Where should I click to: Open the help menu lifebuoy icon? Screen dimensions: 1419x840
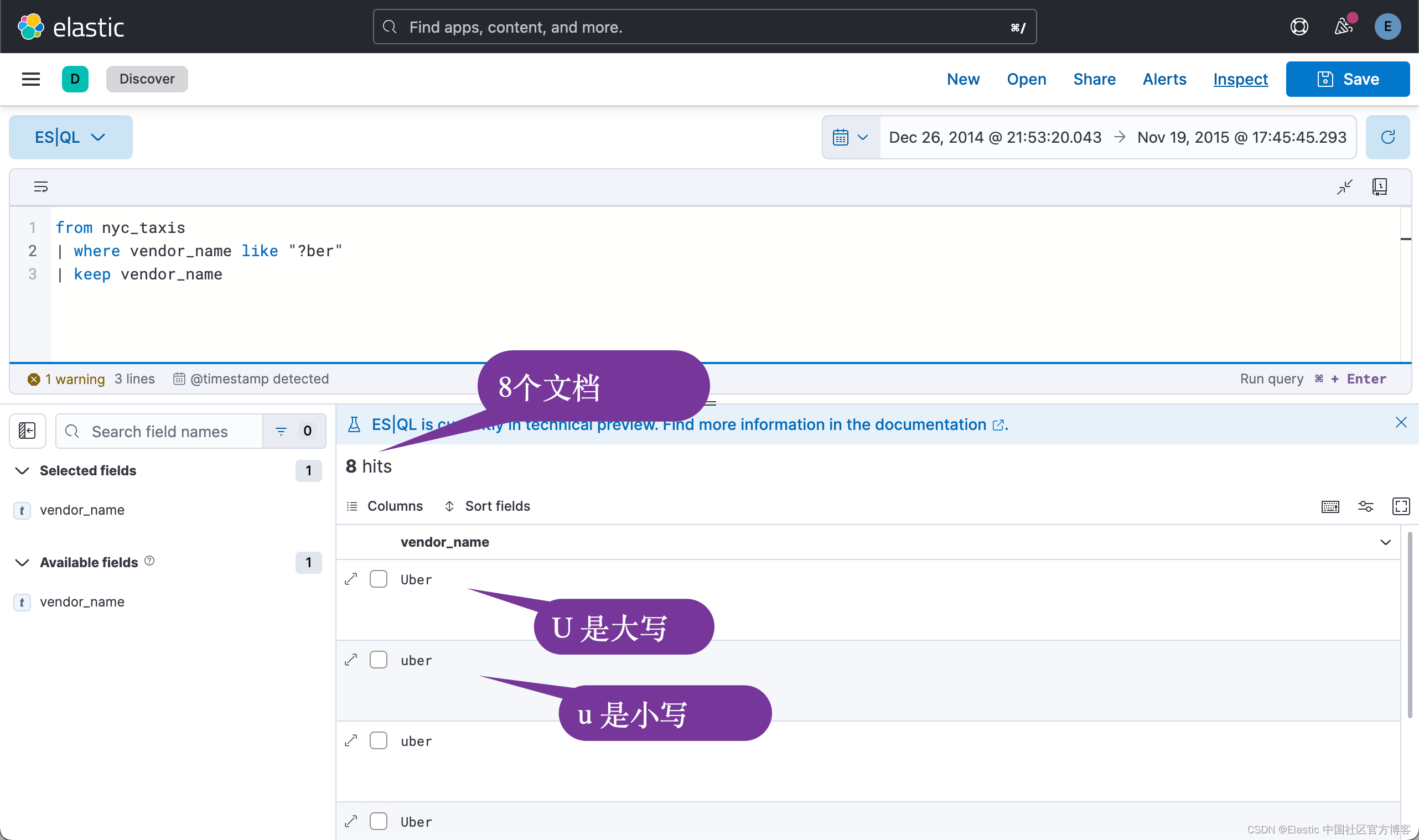coord(1299,26)
